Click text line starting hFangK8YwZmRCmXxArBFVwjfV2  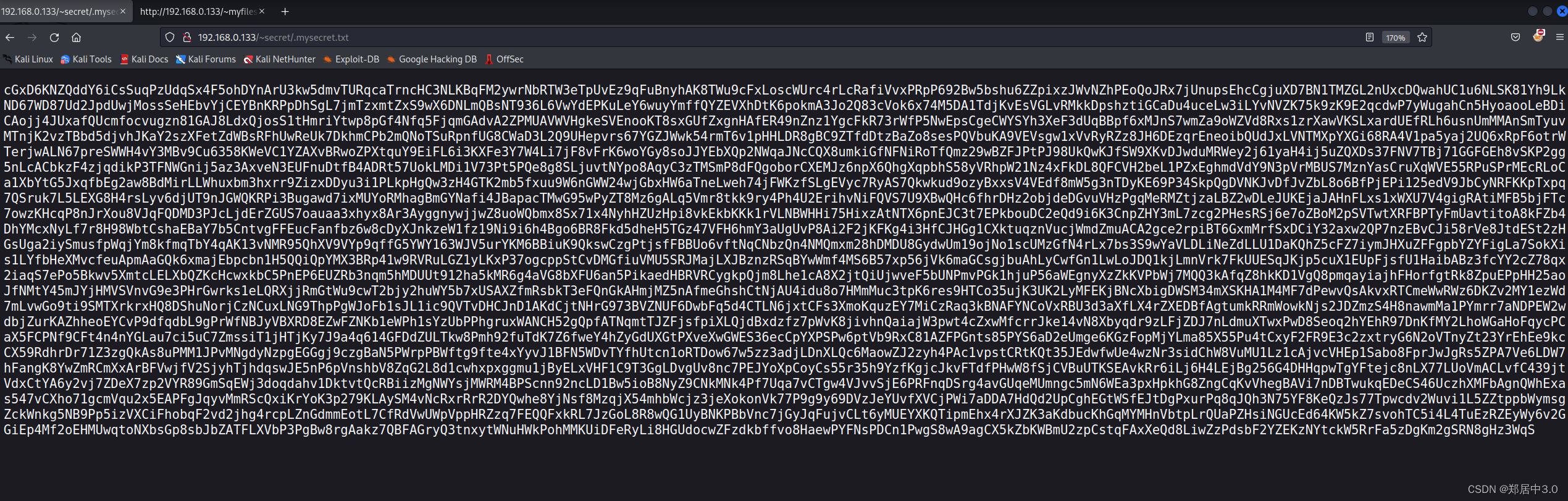784,368
